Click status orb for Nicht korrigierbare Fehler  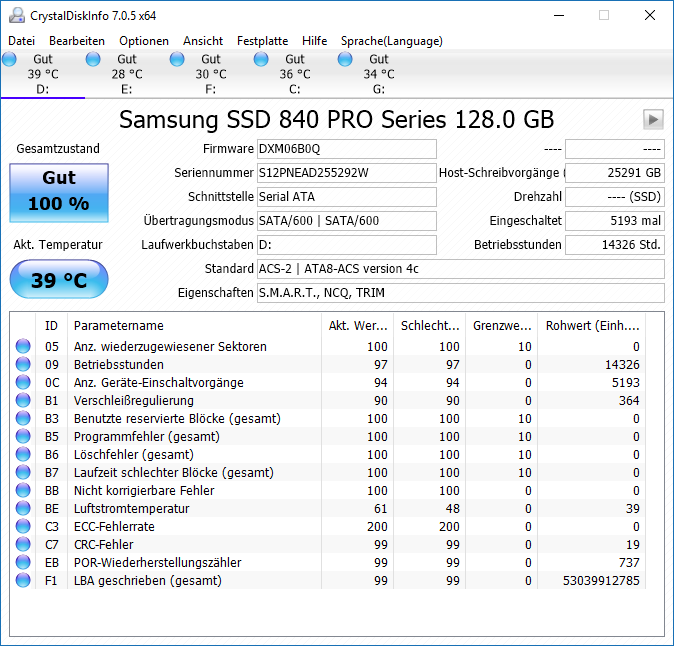coord(23,490)
